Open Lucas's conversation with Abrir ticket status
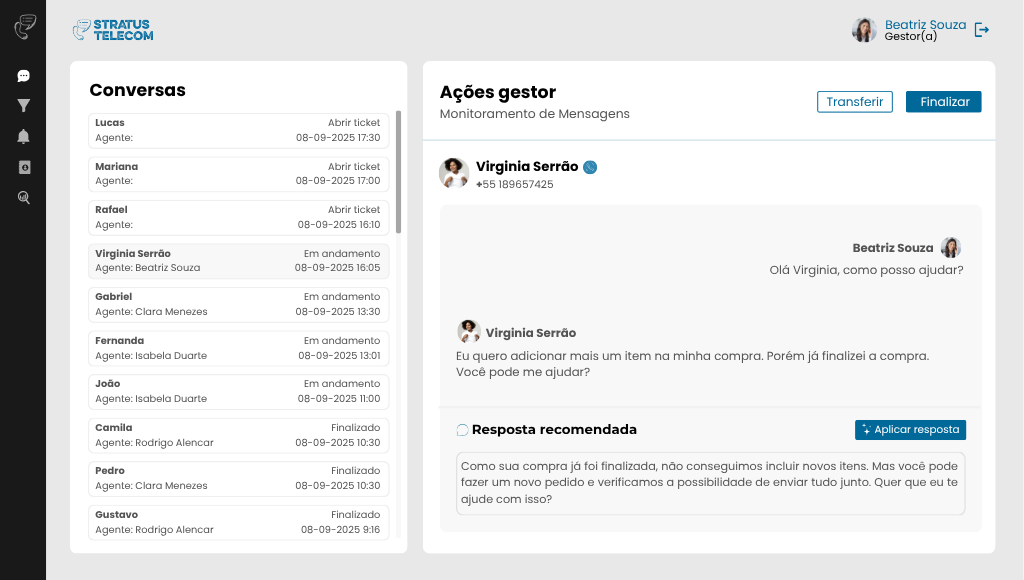 click(x=237, y=130)
